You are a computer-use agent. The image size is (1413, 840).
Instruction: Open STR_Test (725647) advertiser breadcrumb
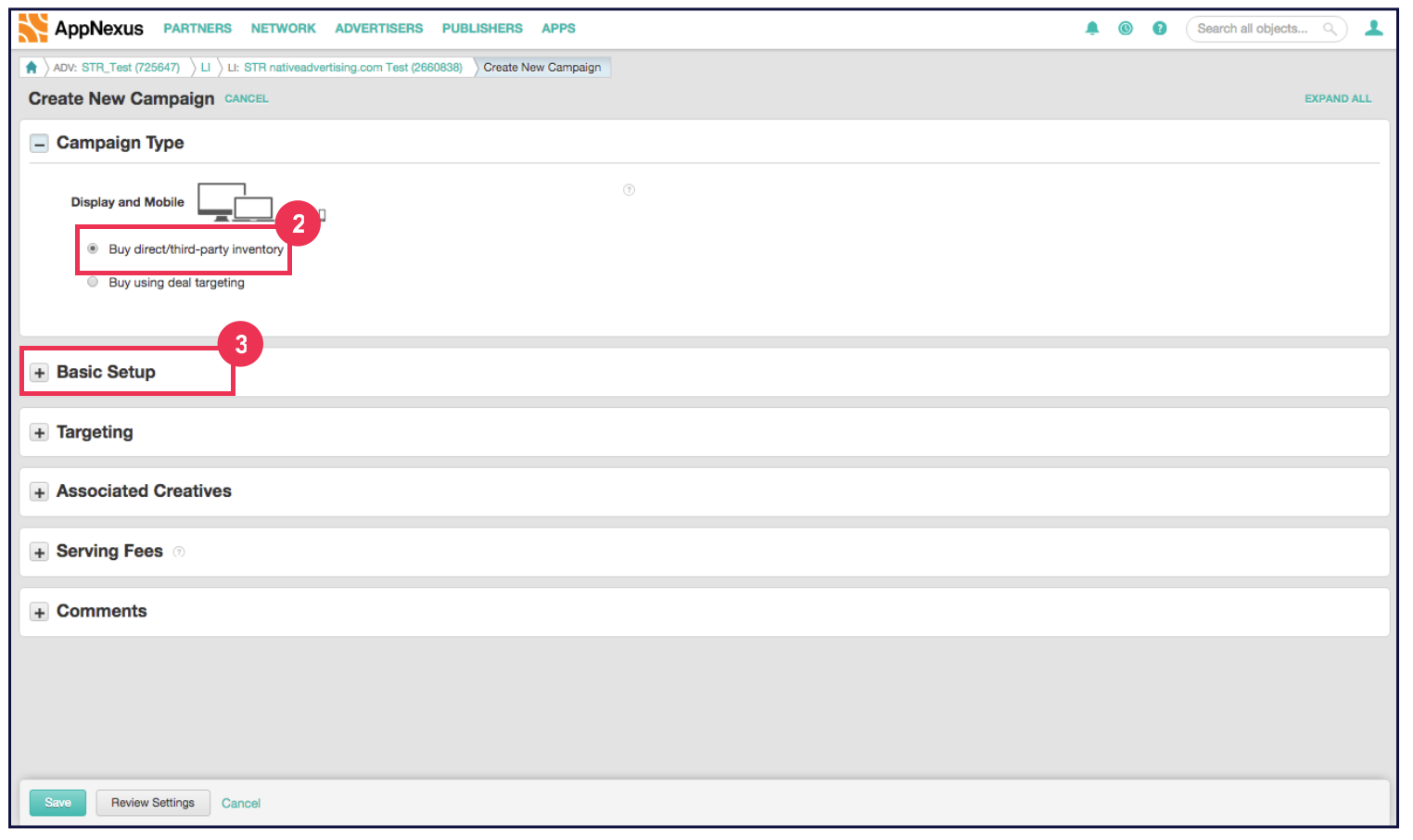[131, 68]
